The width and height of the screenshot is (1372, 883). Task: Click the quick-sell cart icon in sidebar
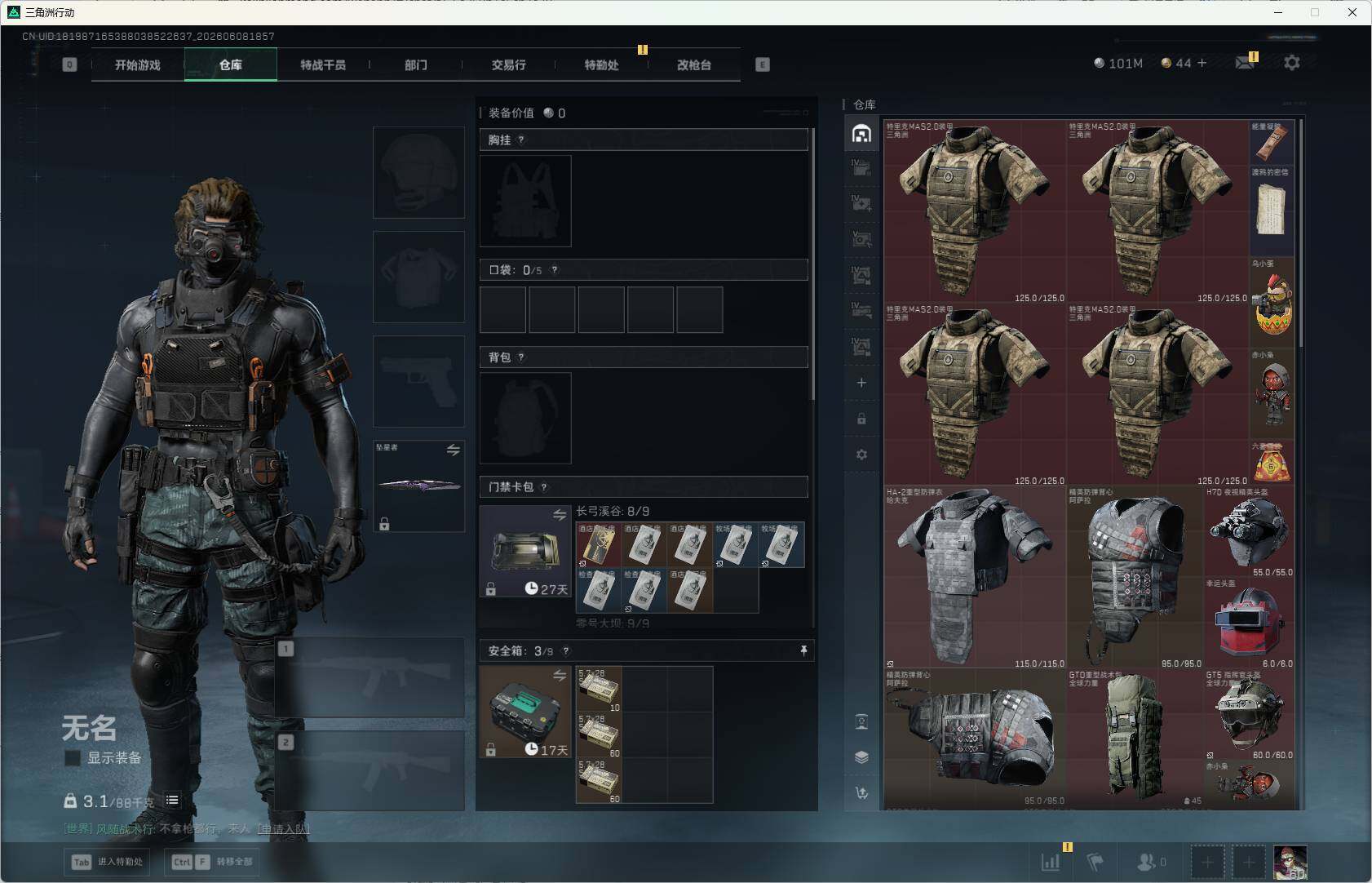coord(861,792)
